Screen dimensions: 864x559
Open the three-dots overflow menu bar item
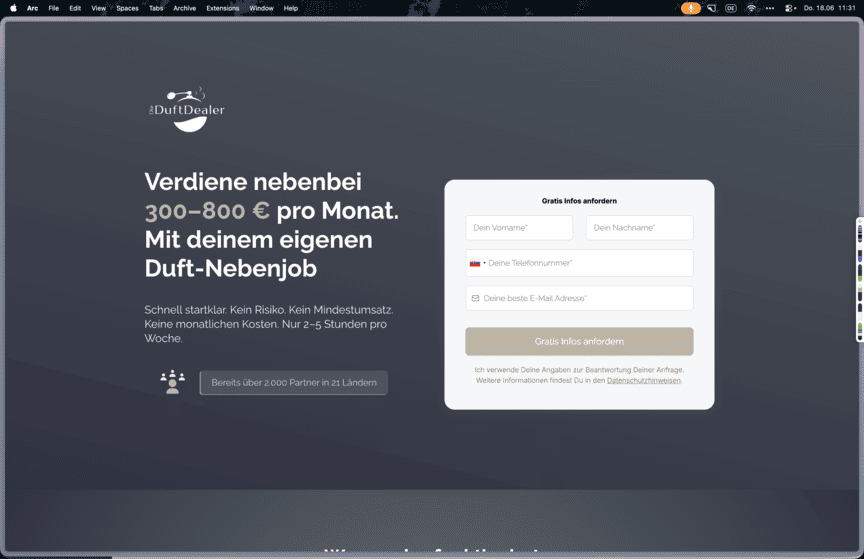[770, 8]
